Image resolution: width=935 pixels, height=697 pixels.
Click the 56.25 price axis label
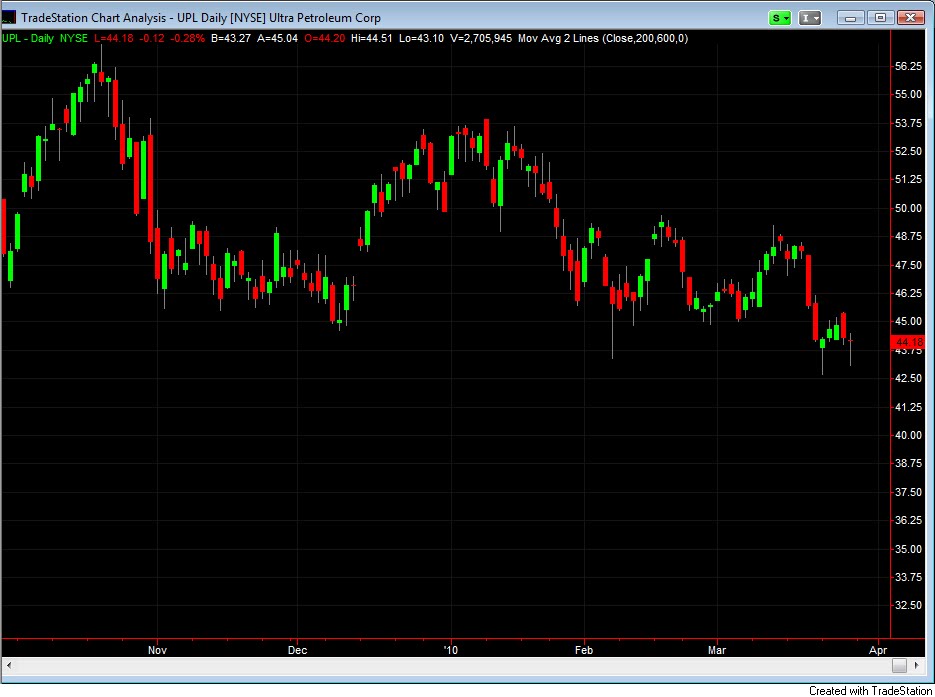click(x=908, y=66)
